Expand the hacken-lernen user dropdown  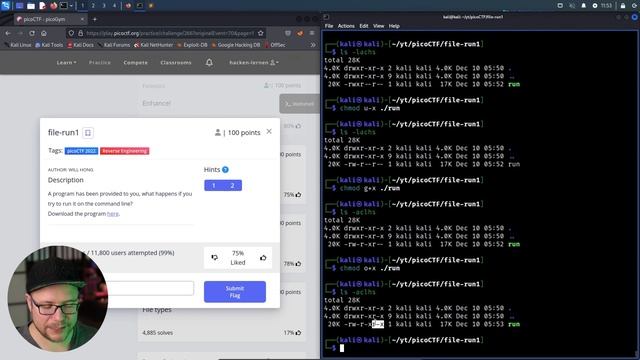[x=254, y=62]
